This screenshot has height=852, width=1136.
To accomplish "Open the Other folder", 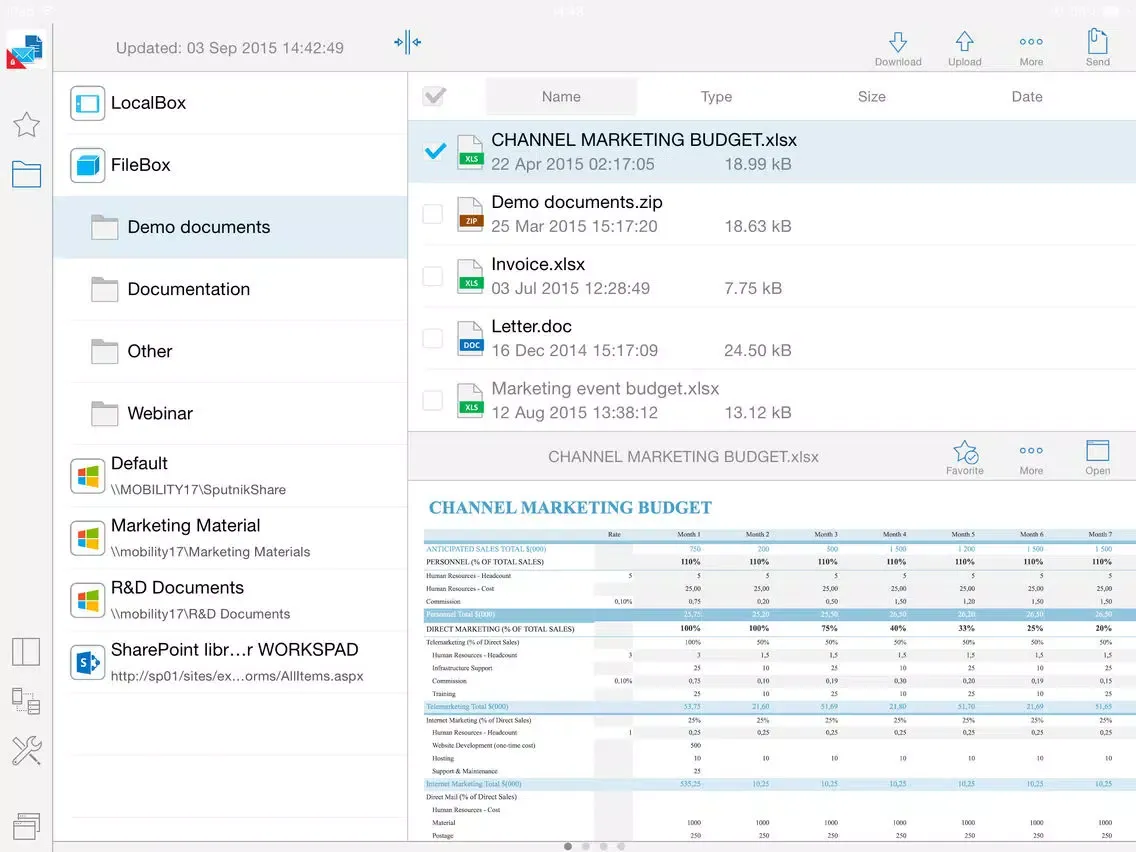I will 230,351.
